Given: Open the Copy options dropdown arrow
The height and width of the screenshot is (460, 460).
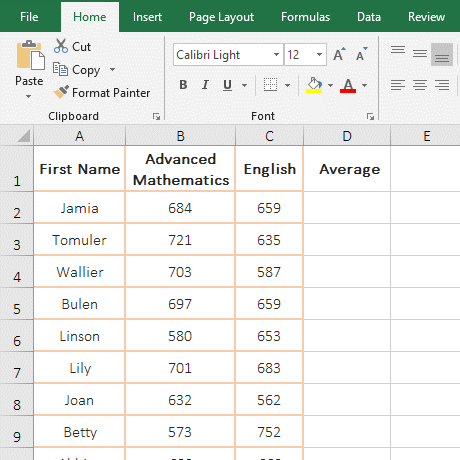Looking at the screenshot, I should pyautogui.click(x=112, y=69).
